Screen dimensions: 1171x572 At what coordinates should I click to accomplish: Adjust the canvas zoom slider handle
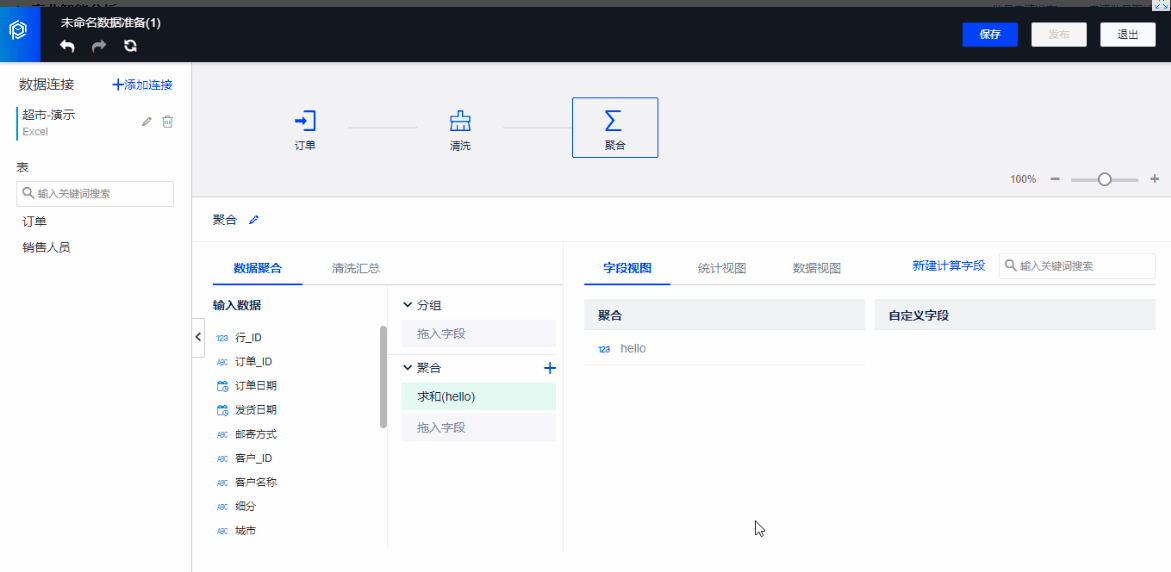[x=1105, y=179]
